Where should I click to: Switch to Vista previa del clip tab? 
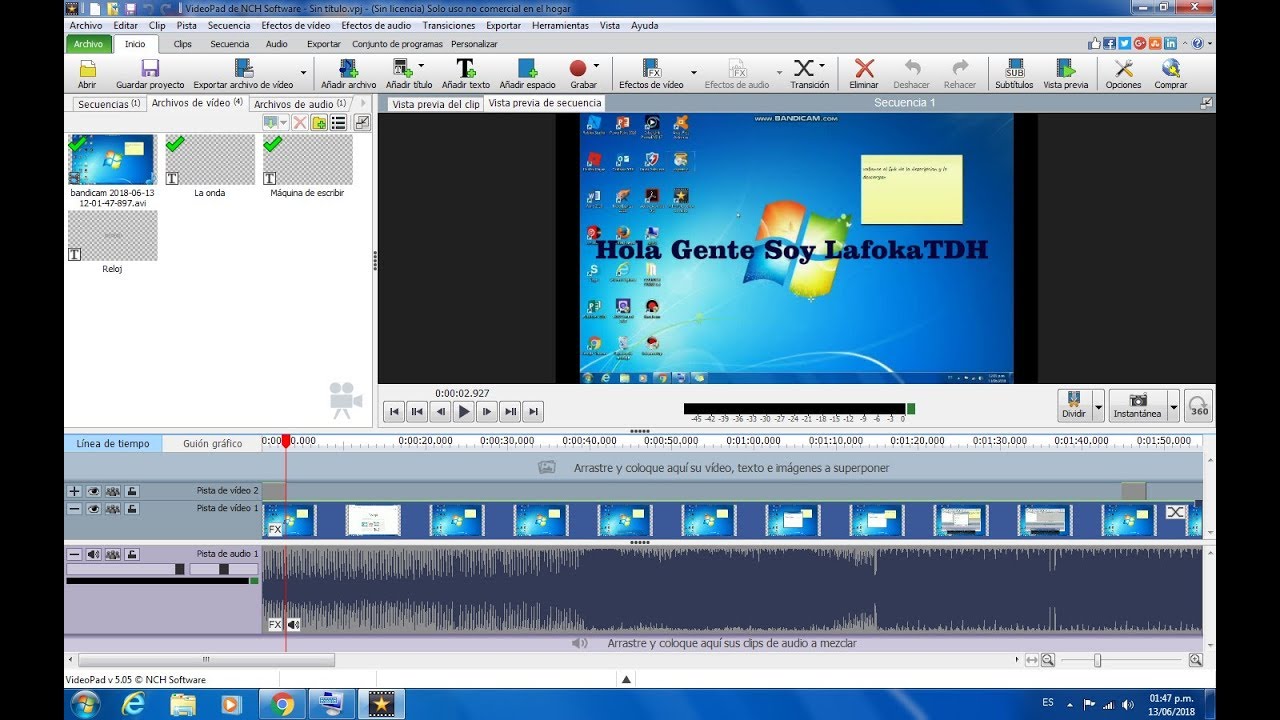[436, 103]
